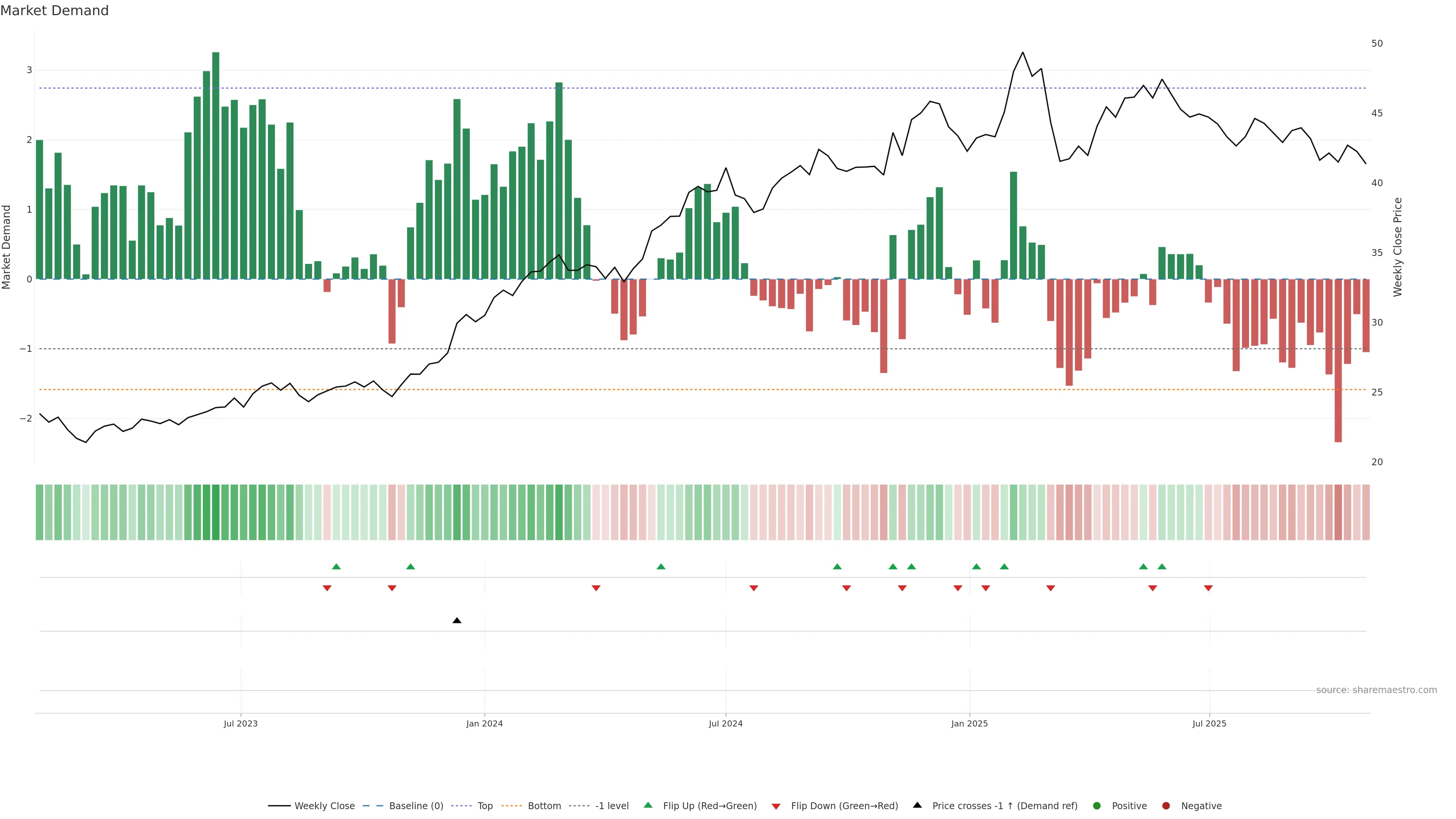
Task: Click the -1 level legend item
Action: point(612,806)
